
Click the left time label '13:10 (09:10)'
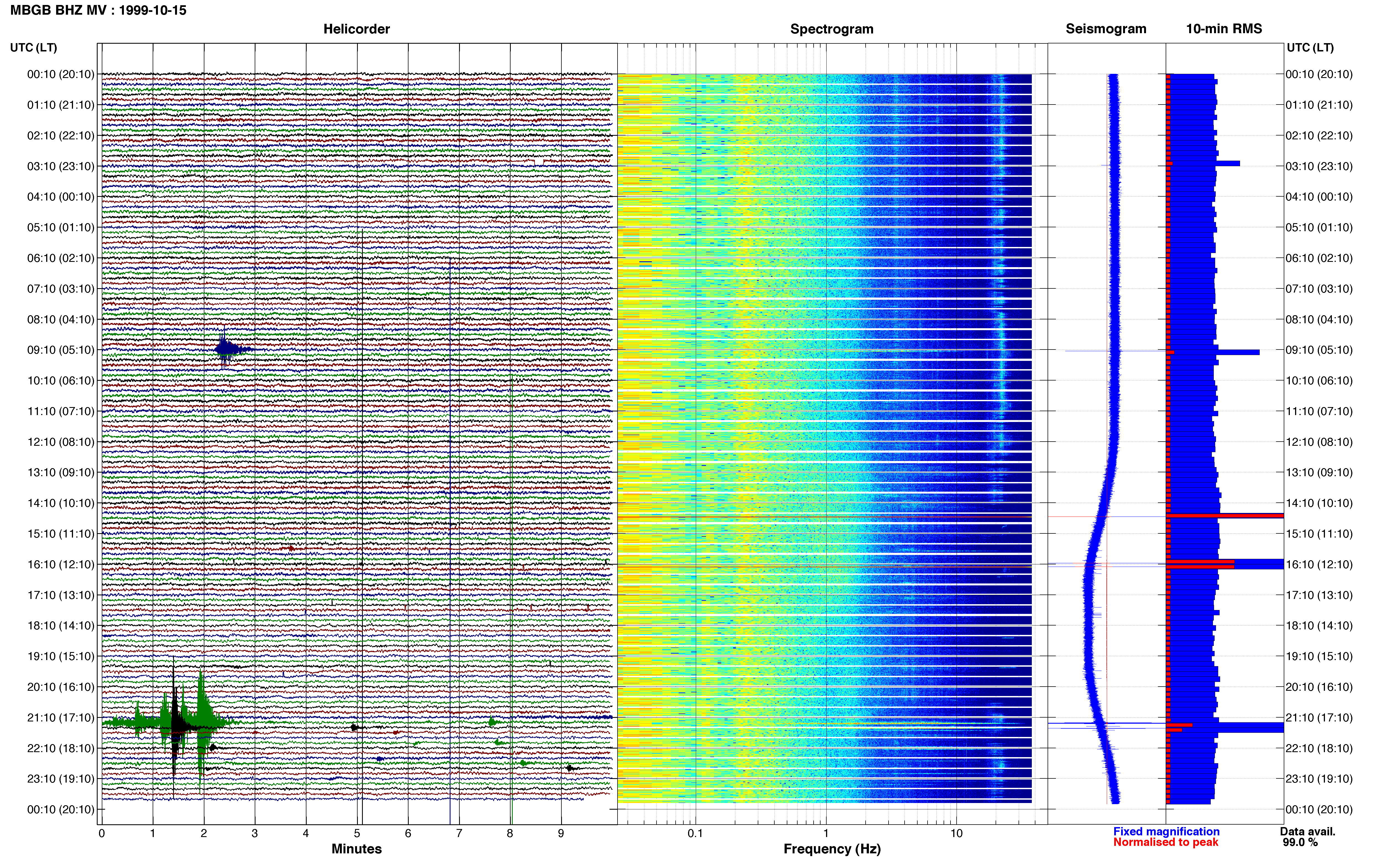[x=60, y=473]
